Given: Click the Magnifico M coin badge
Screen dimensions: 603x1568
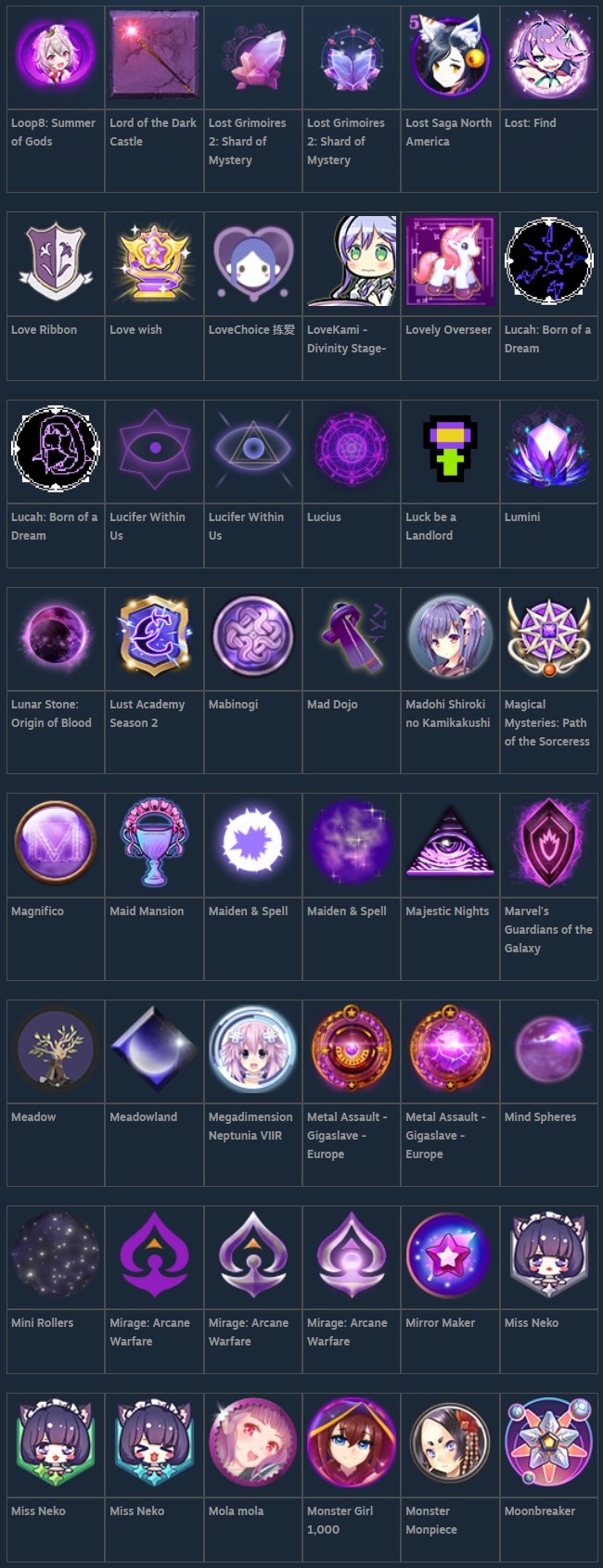Looking at the screenshot, I should [56, 842].
